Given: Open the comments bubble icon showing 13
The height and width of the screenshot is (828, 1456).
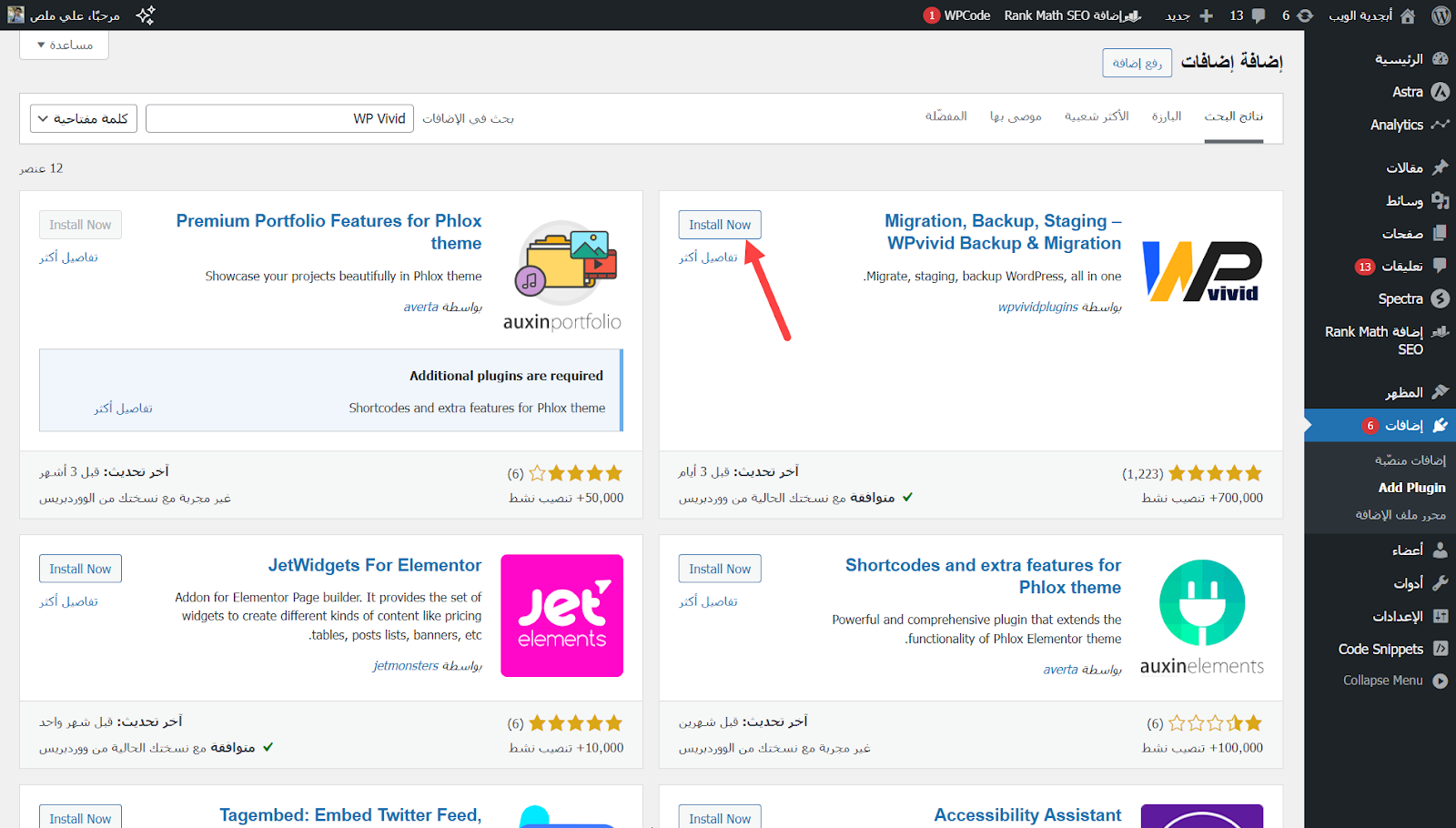Looking at the screenshot, I should 1259,15.
